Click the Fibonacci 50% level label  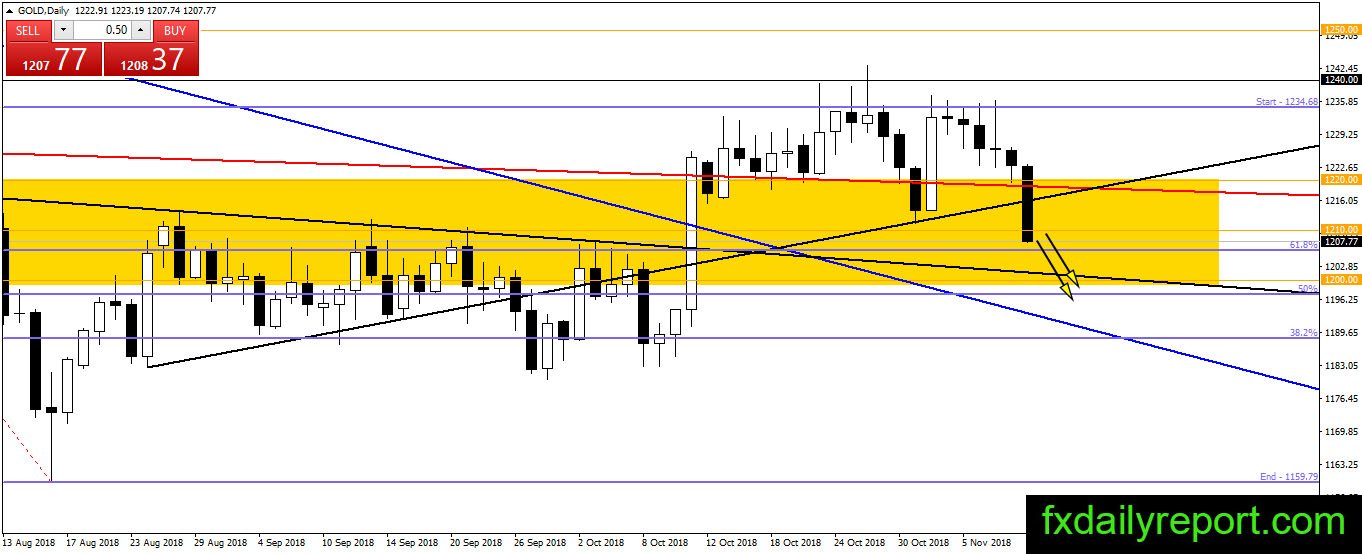tap(1308, 289)
